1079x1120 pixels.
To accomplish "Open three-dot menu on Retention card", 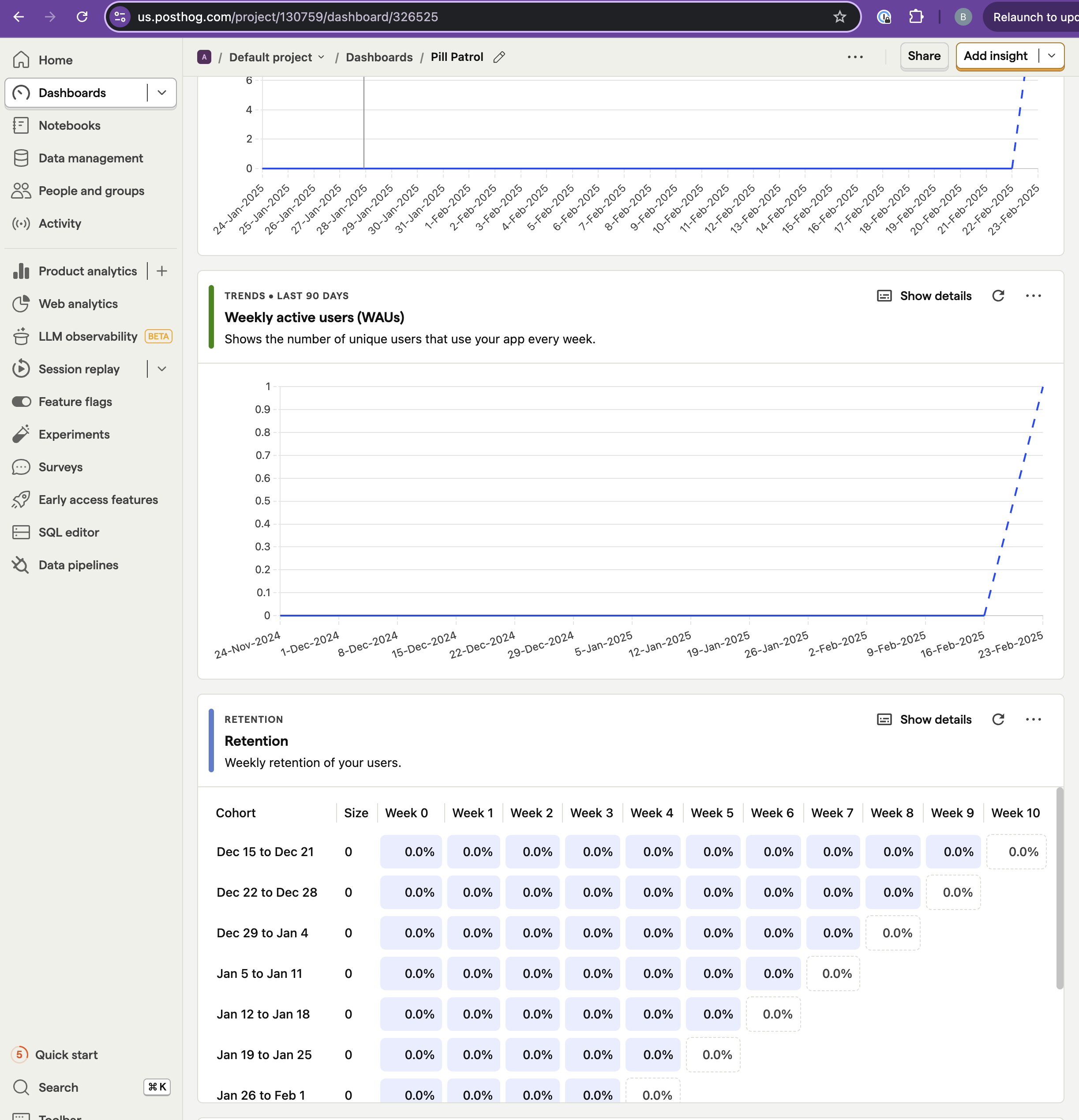I will [x=1033, y=719].
